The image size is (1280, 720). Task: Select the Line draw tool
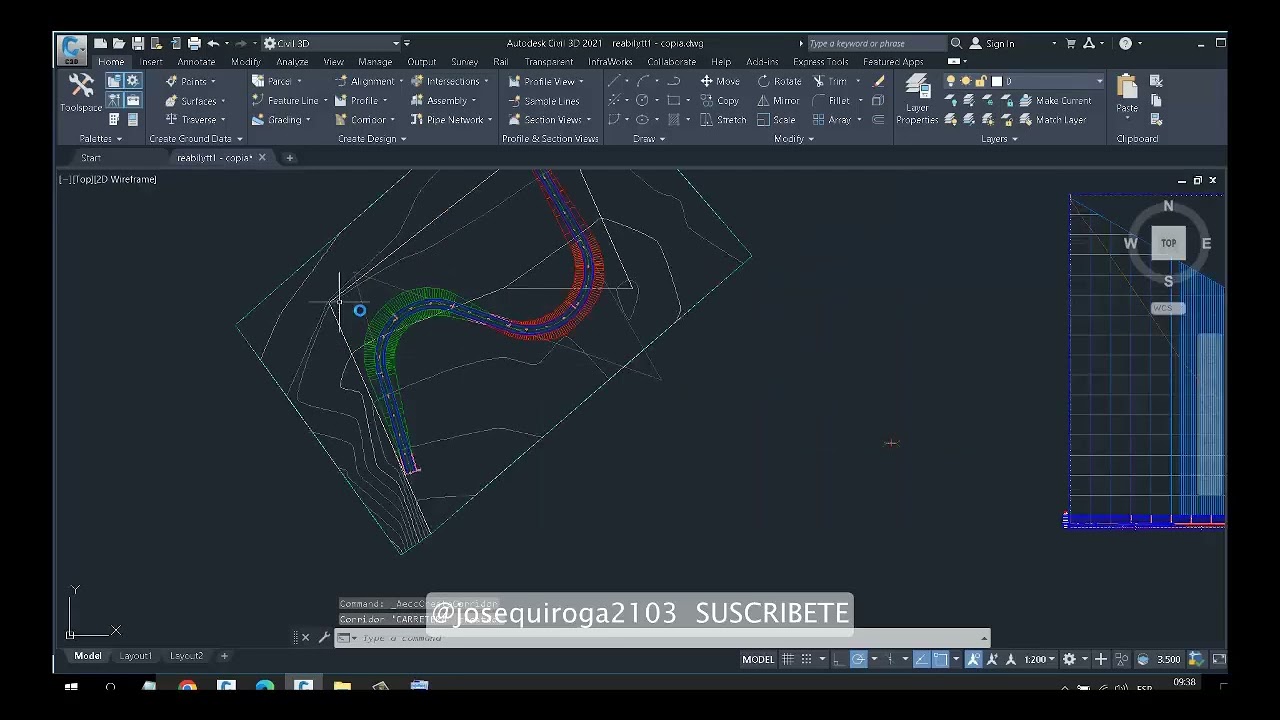(615, 81)
